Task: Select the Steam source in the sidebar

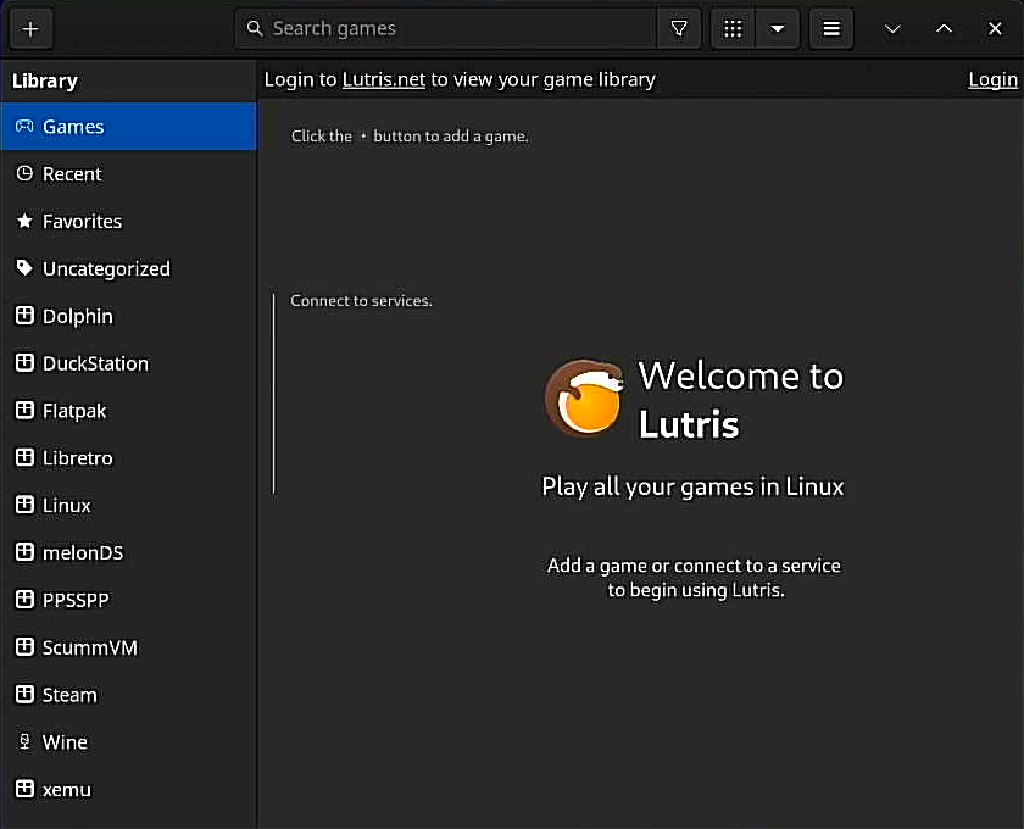Action: point(69,695)
